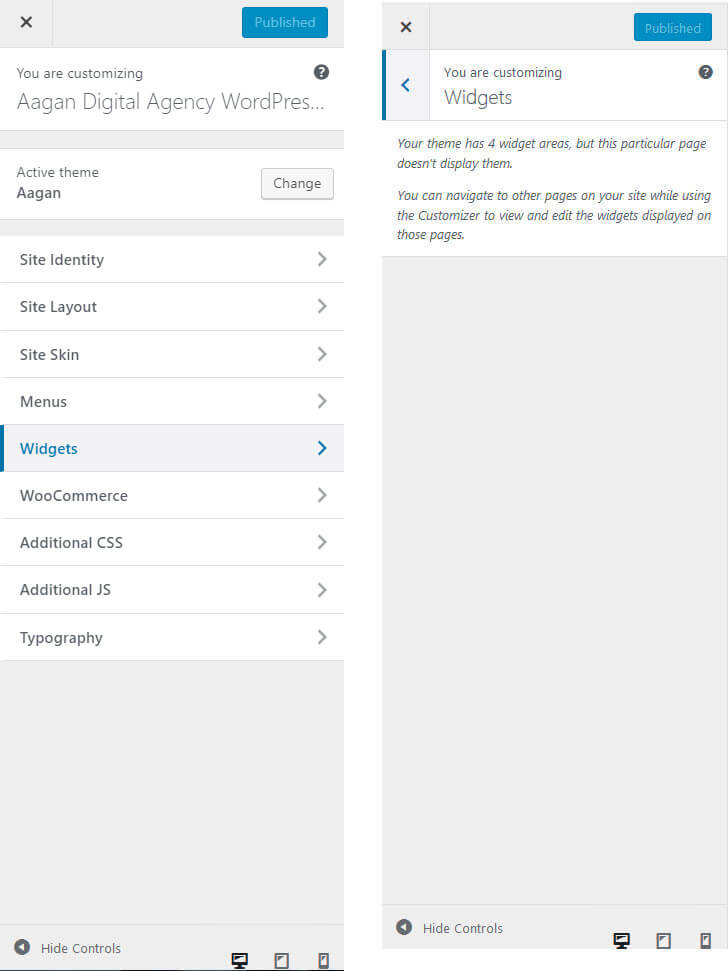Open the WooCommerce section
The width and height of the screenshot is (728, 971).
172,495
